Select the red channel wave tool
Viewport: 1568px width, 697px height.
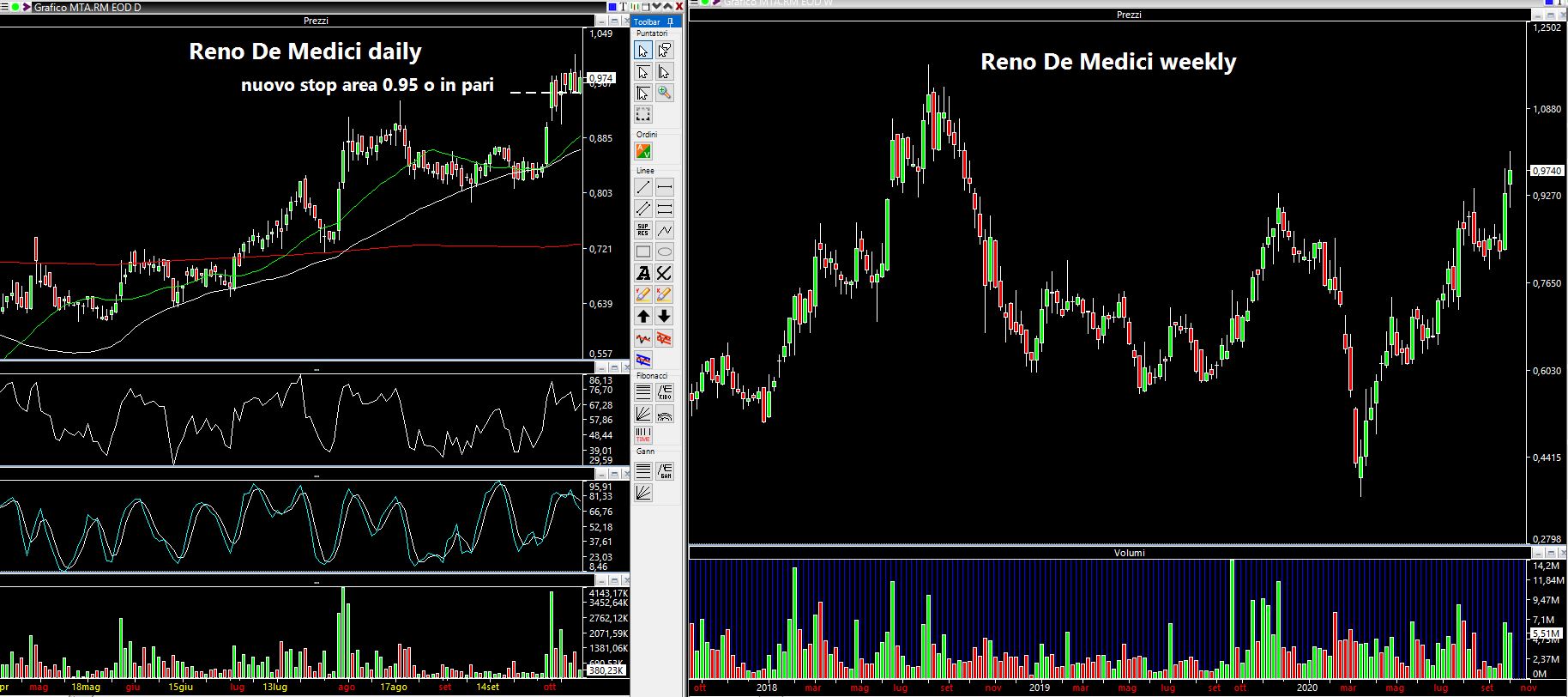tap(665, 338)
